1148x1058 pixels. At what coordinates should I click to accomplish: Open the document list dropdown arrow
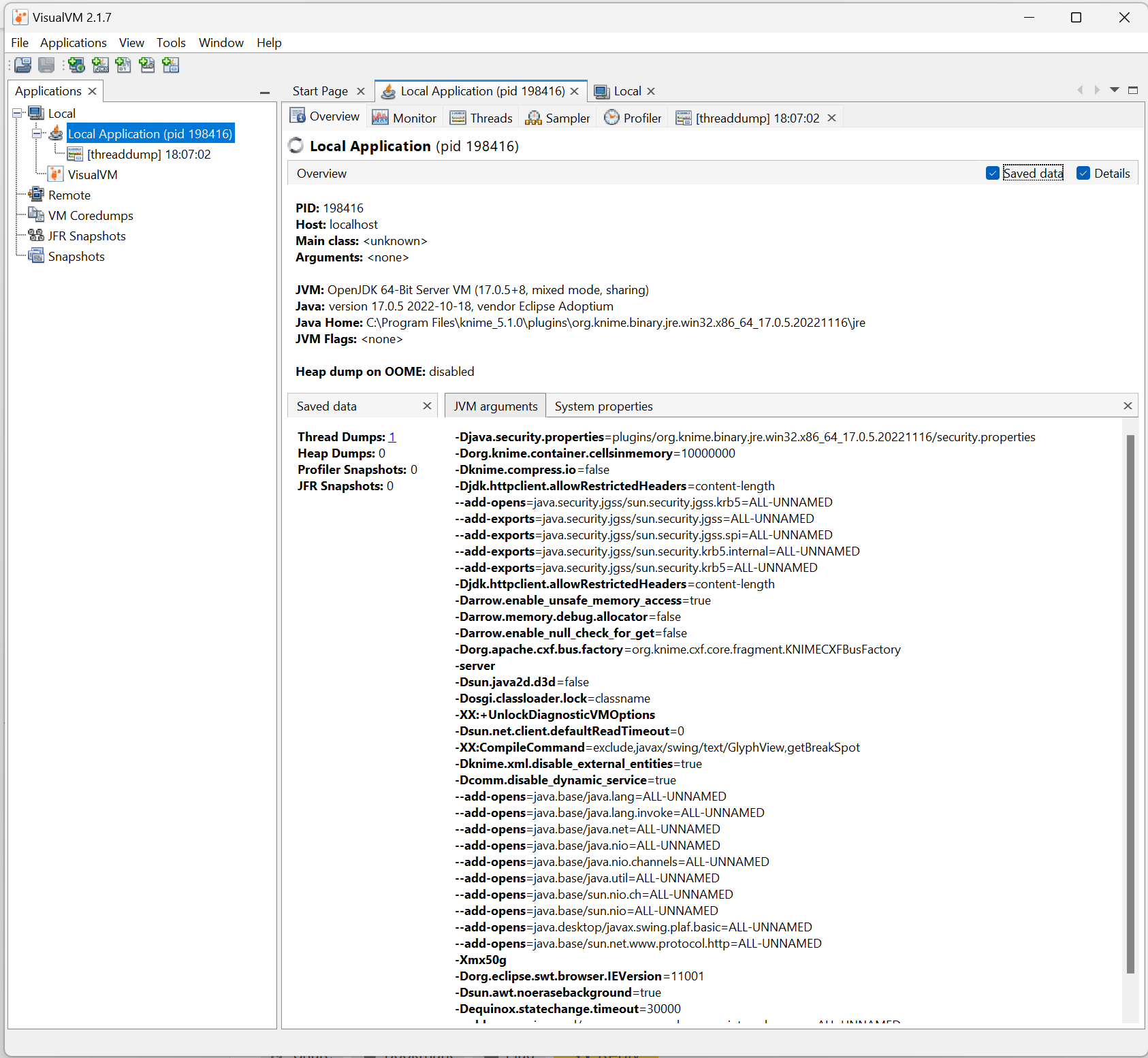[1115, 90]
